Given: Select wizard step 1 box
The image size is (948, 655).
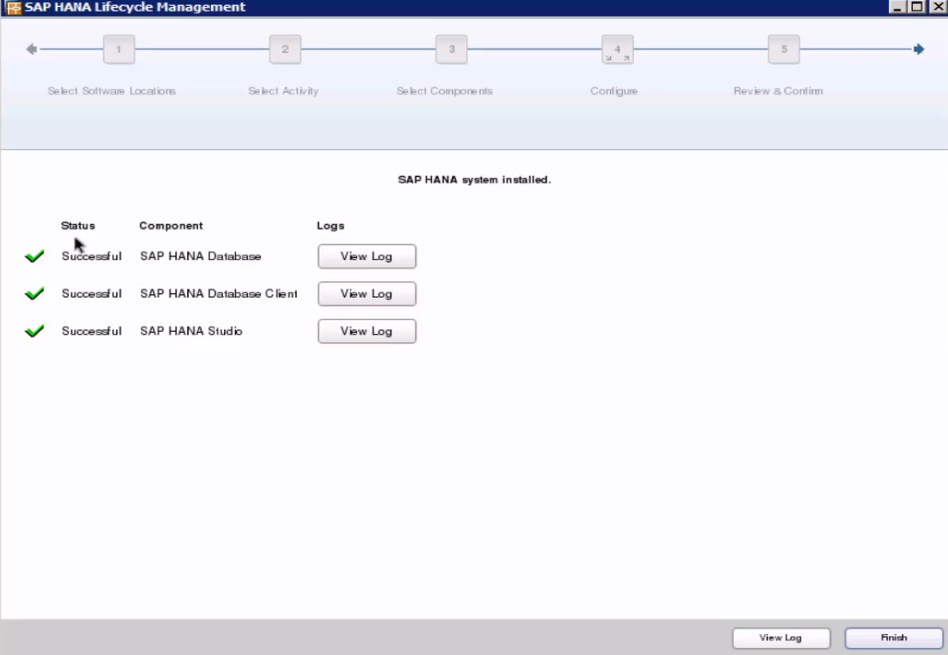Looking at the screenshot, I should pos(118,49).
